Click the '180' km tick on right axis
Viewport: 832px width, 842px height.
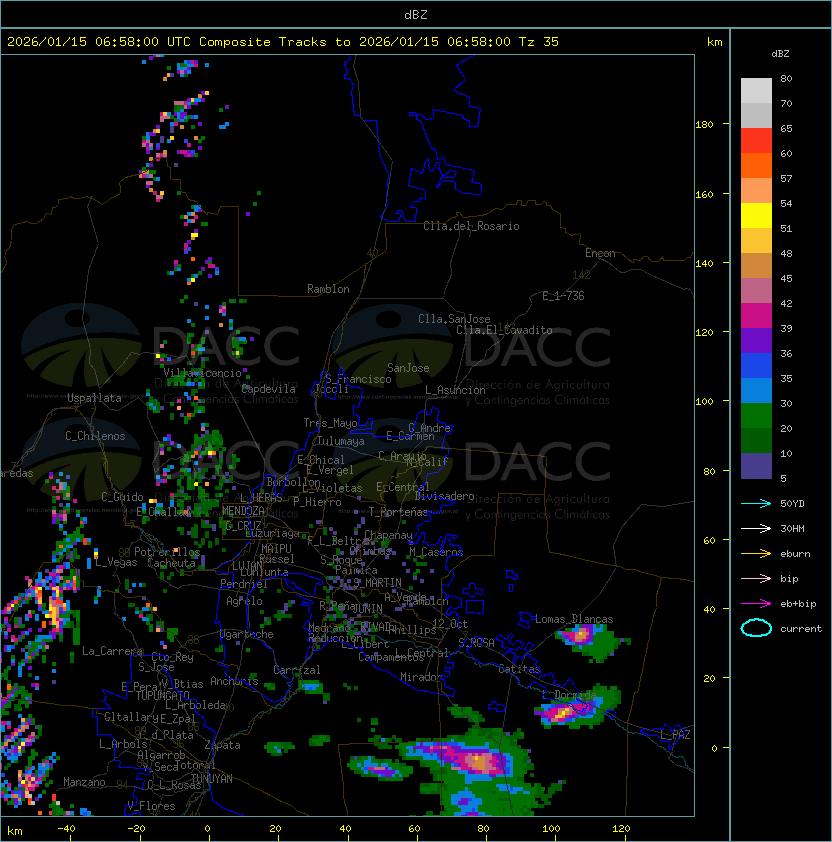(x=704, y=125)
